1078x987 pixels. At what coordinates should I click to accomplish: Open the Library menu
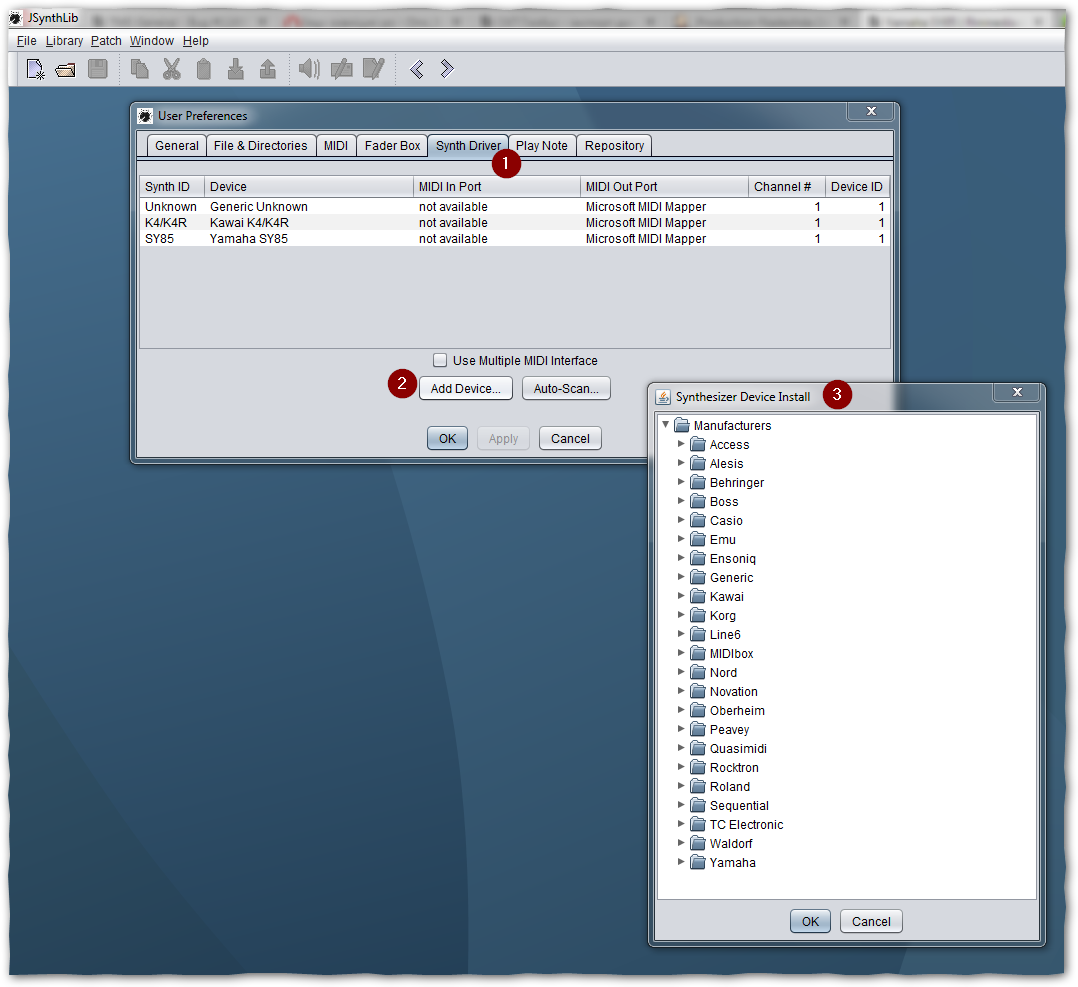pyautogui.click(x=64, y=41)
